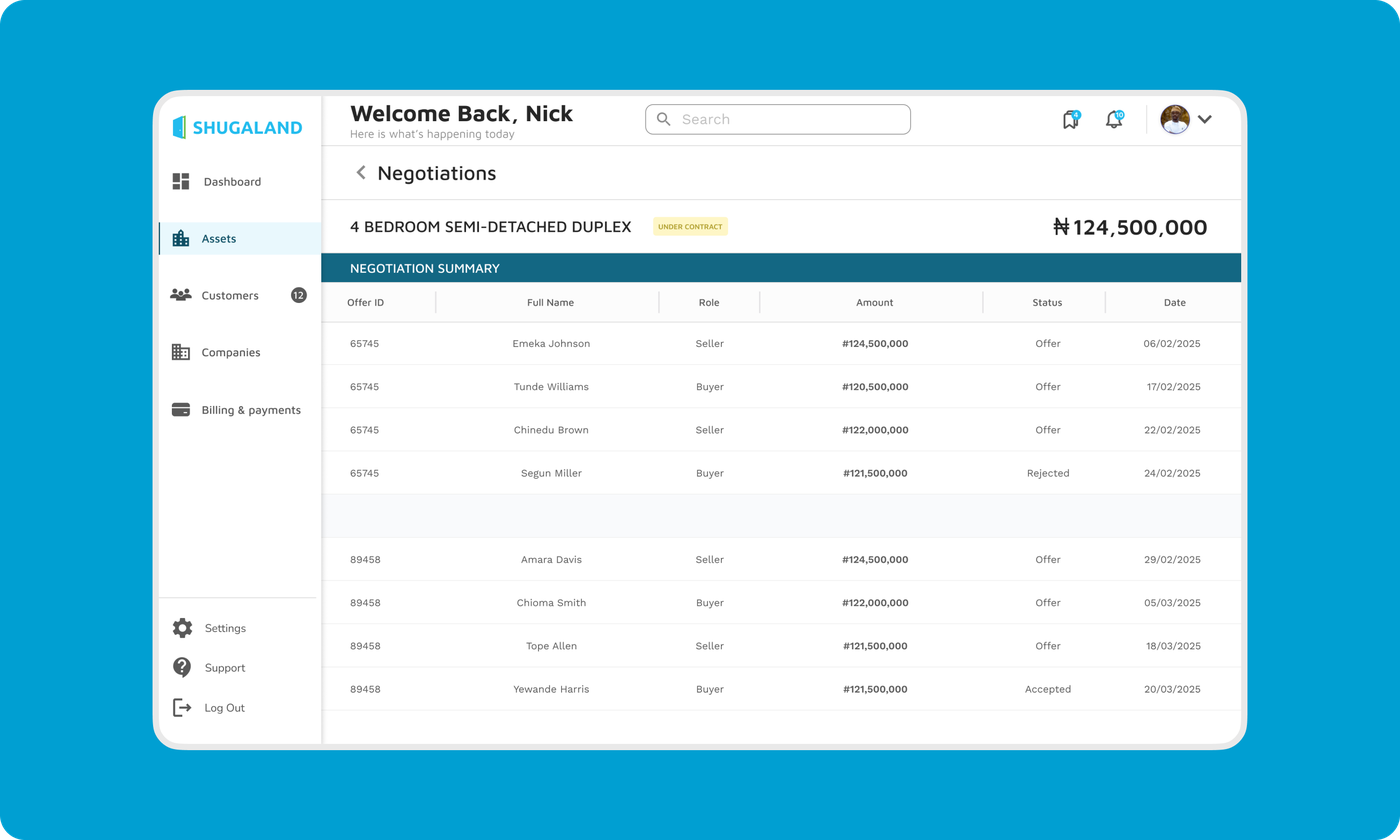Go back using Negotiations back chevron
1400x840 pixels.
point(361,173)
